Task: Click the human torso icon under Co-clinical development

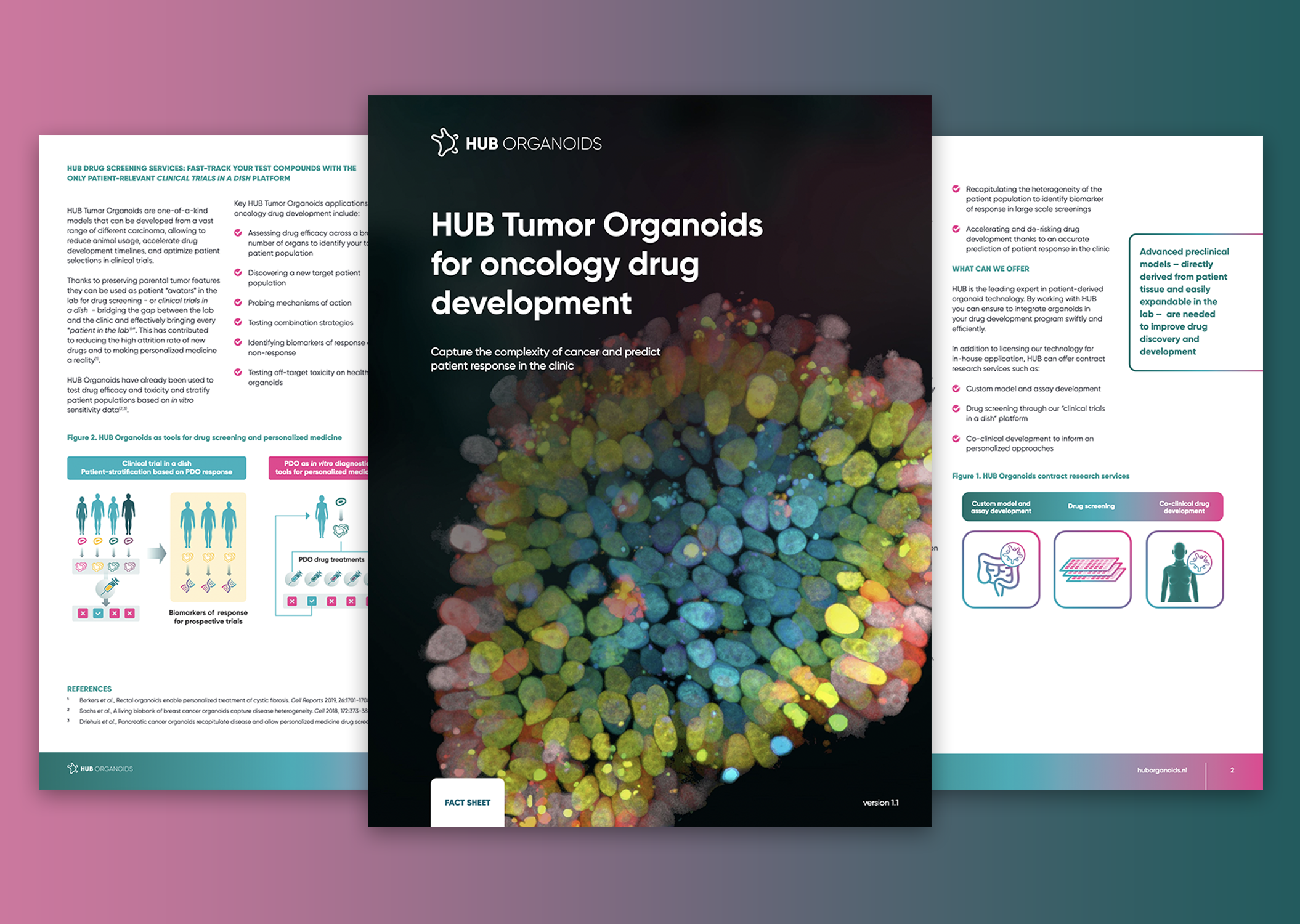Action: (1184, 570)
